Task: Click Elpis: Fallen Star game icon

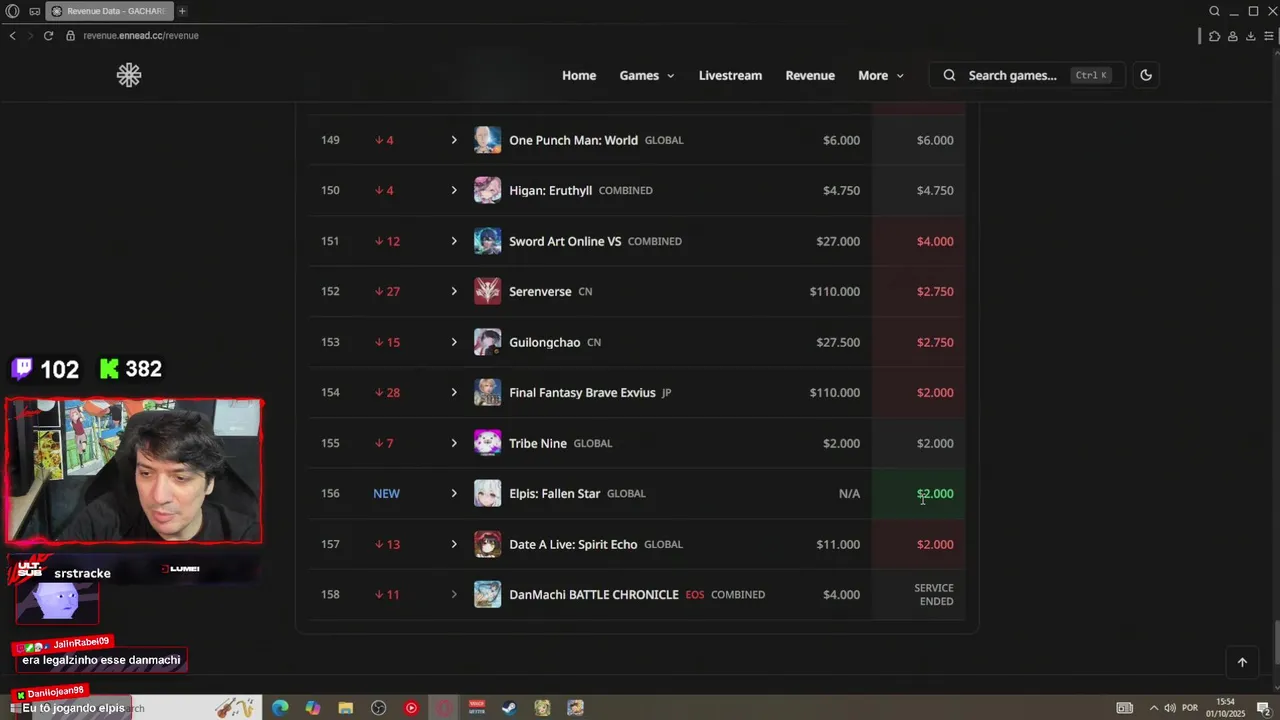Action: coord(487,493)
